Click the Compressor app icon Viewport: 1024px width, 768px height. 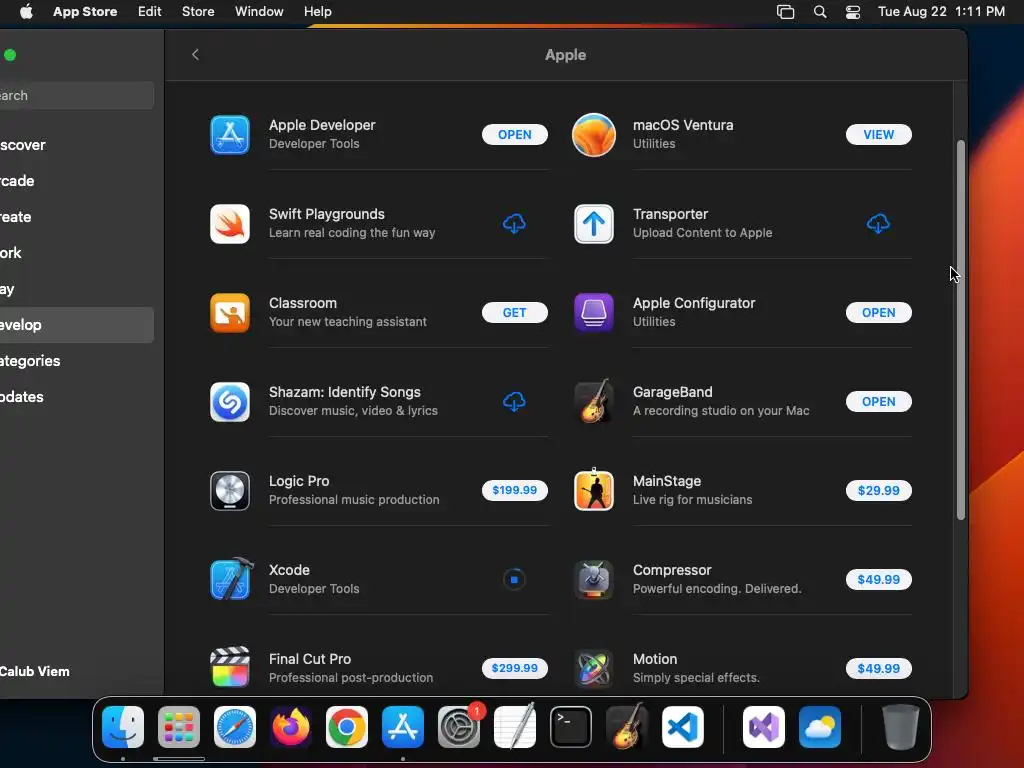click(594, 579)
